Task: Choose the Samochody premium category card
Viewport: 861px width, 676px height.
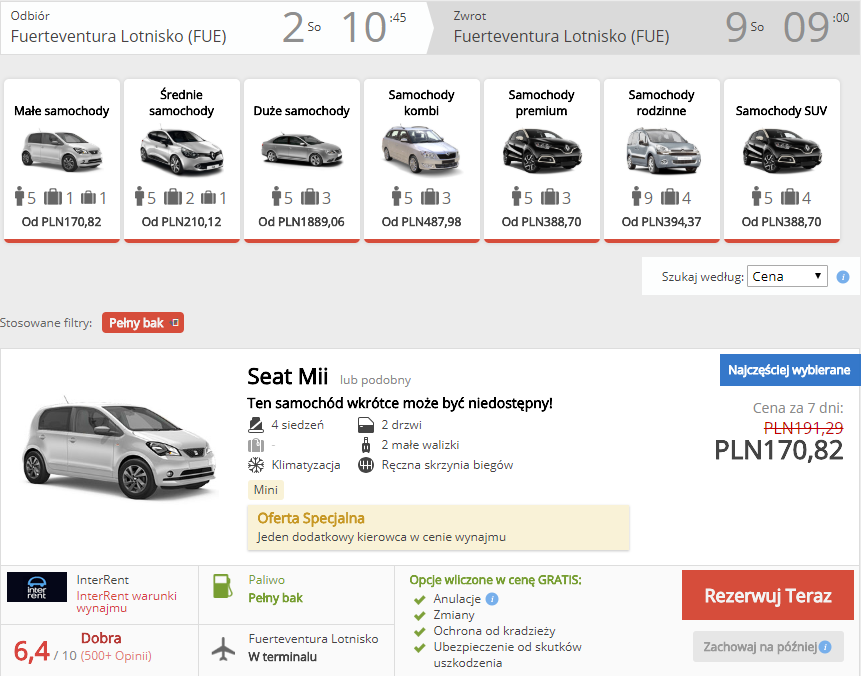Action: pos(541,160)
